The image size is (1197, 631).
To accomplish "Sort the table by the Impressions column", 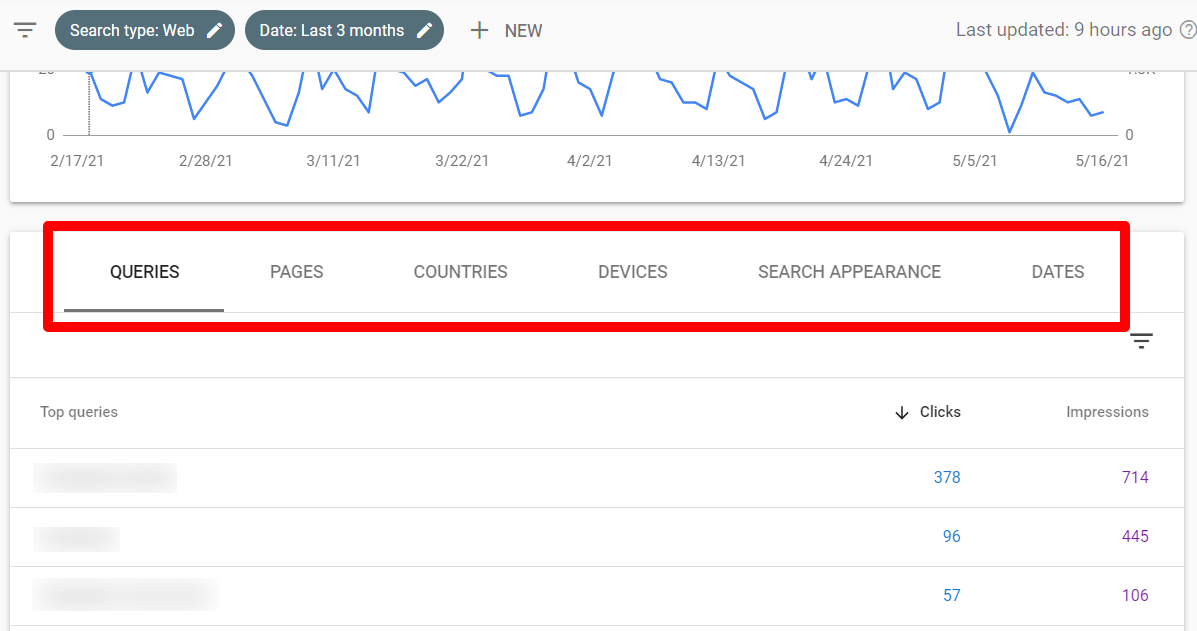I will click(x=1107, y=412).
